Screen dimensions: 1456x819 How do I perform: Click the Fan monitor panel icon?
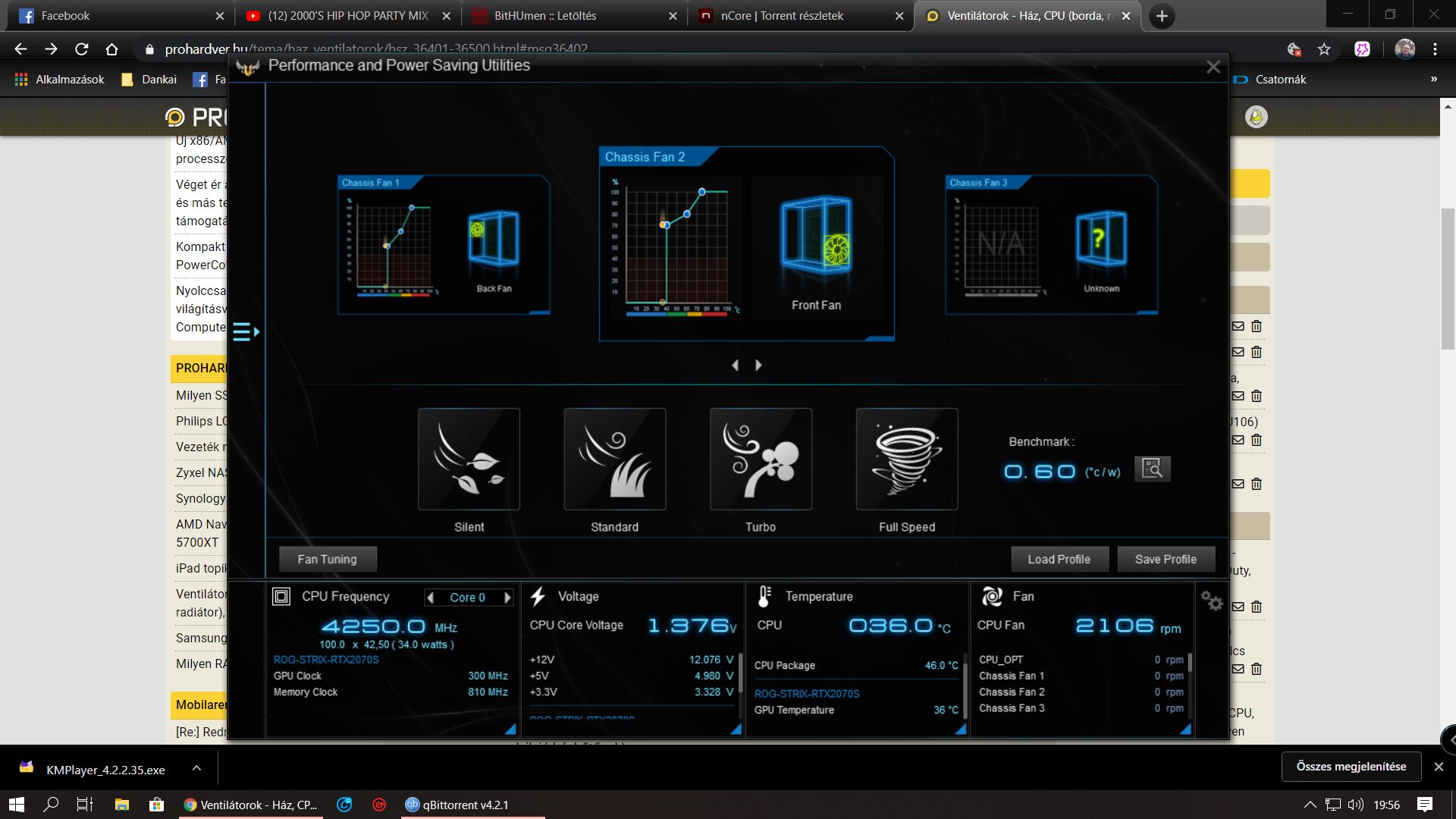point(992,597)
